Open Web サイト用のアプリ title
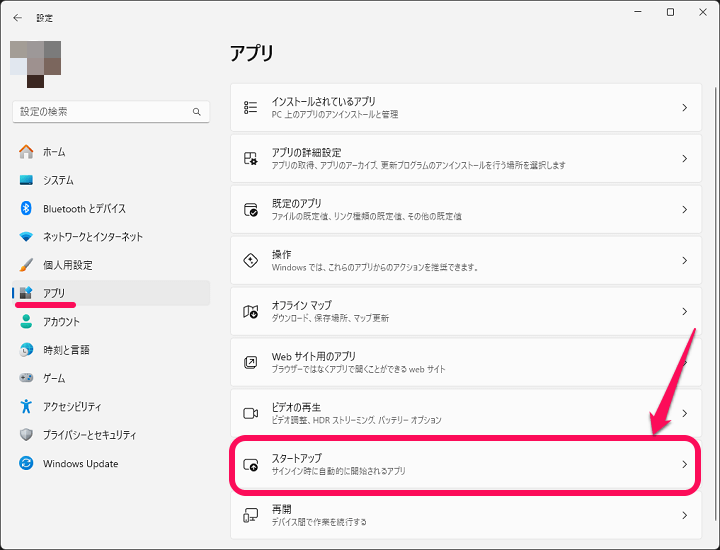The height and width of the screenshot is (550, 720). coord(314,356)
